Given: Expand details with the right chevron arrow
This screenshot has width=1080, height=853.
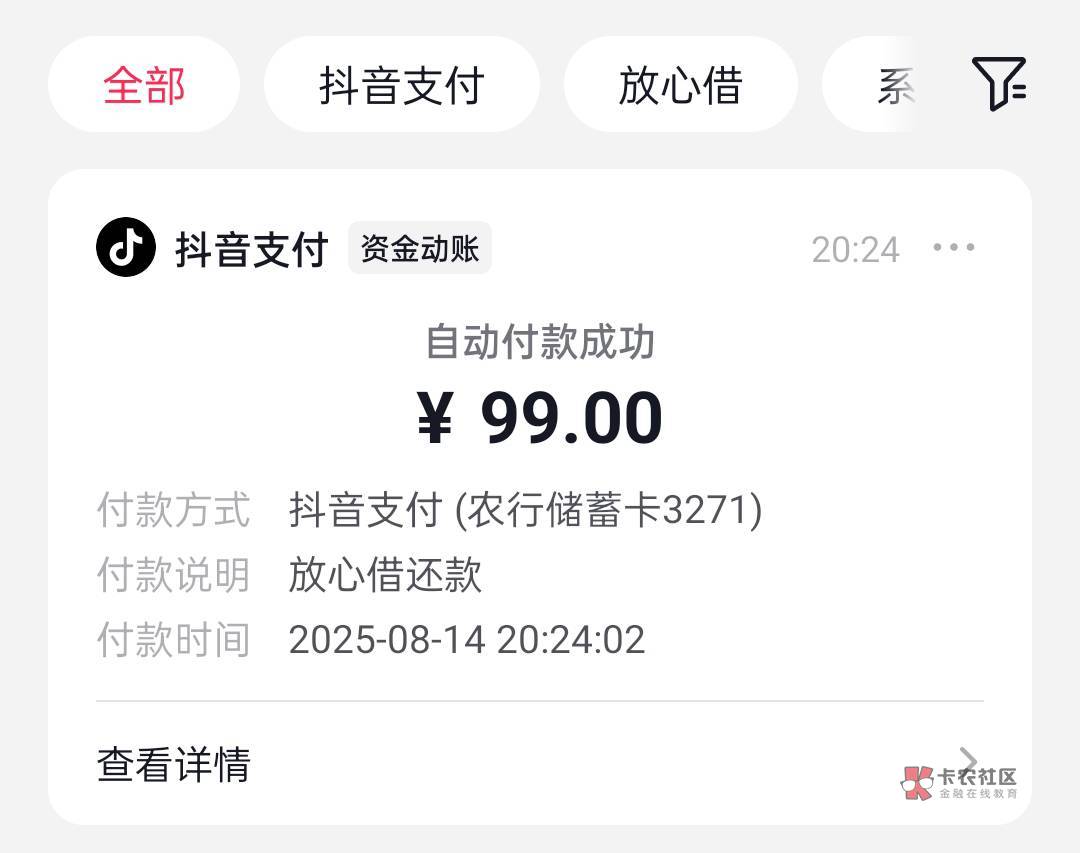Looking at the screenshot, I should 967,761.
